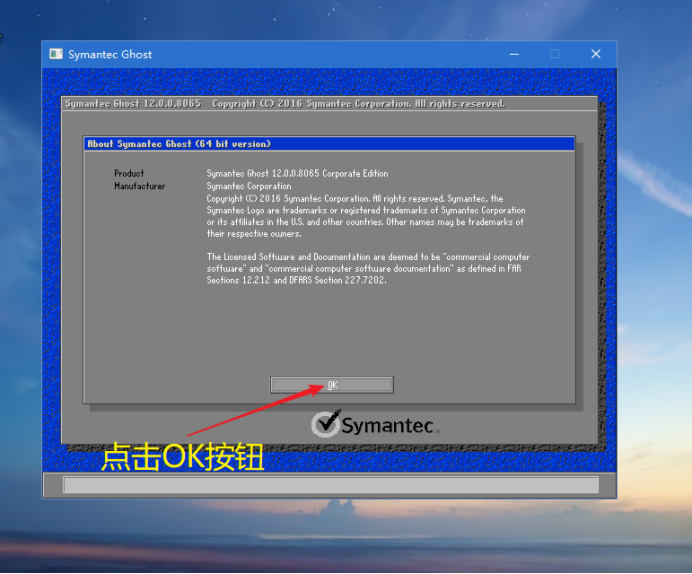Click 'Symantec Ghost 12.0.0.8065 Corporate Edition' text

(297, 173)
